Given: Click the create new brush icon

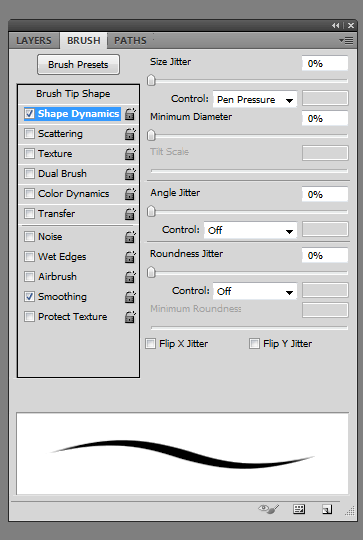Looking at the screenshot, I should click(x=327, y=509).
